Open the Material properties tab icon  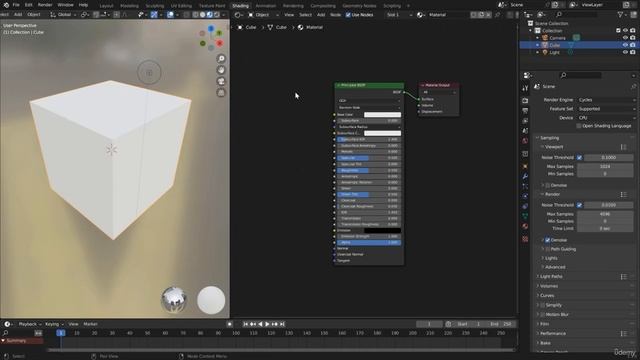pyautogui.click(x=525, y=227)
